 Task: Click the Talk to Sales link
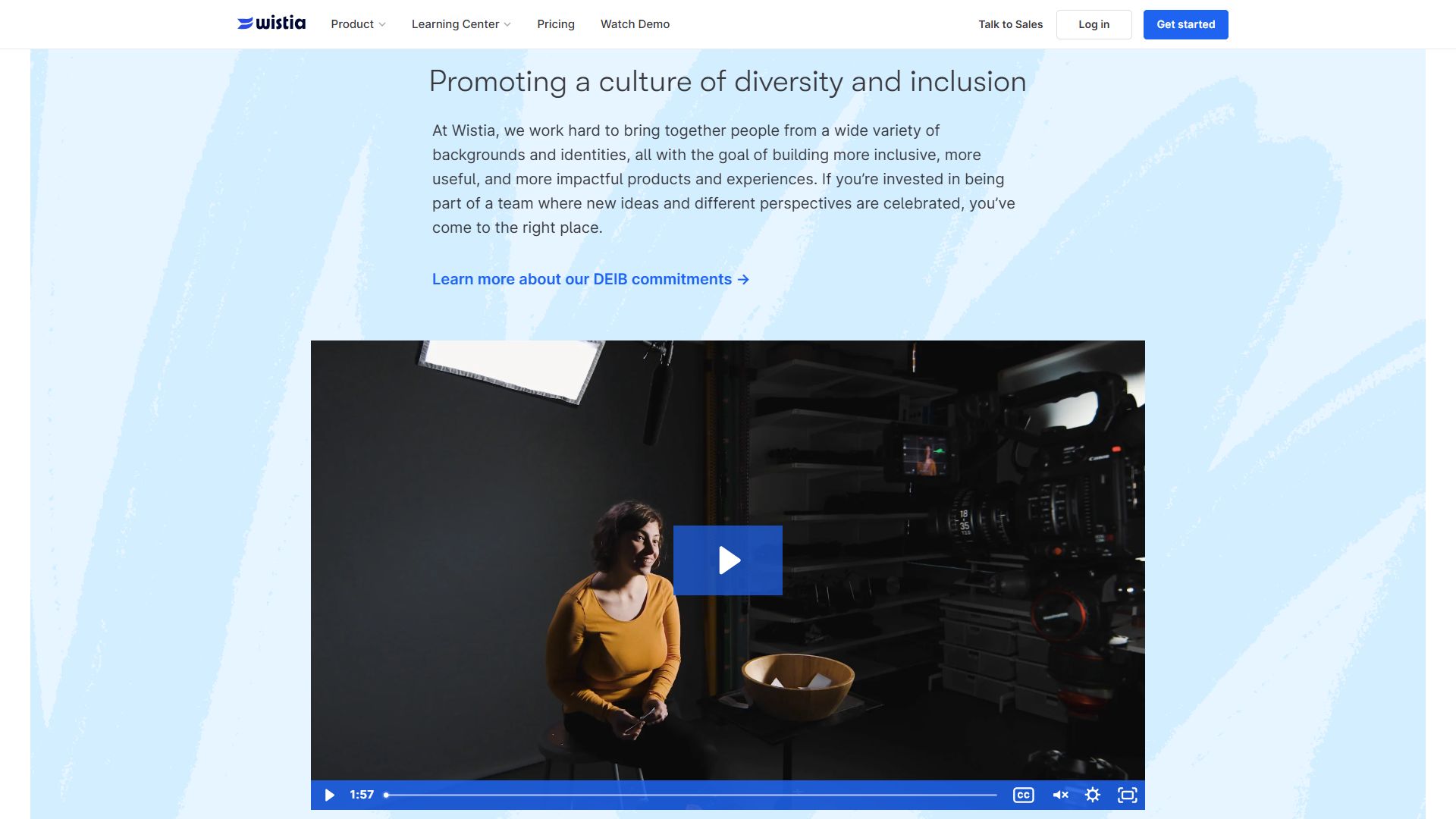click(1010, 24)
